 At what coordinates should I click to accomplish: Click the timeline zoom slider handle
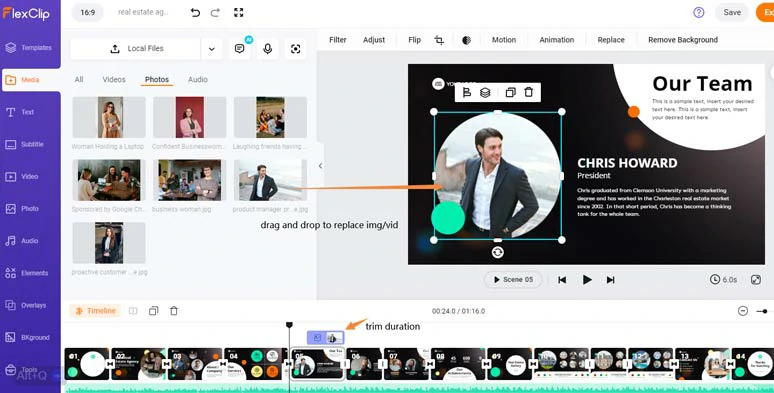[765, 311]
